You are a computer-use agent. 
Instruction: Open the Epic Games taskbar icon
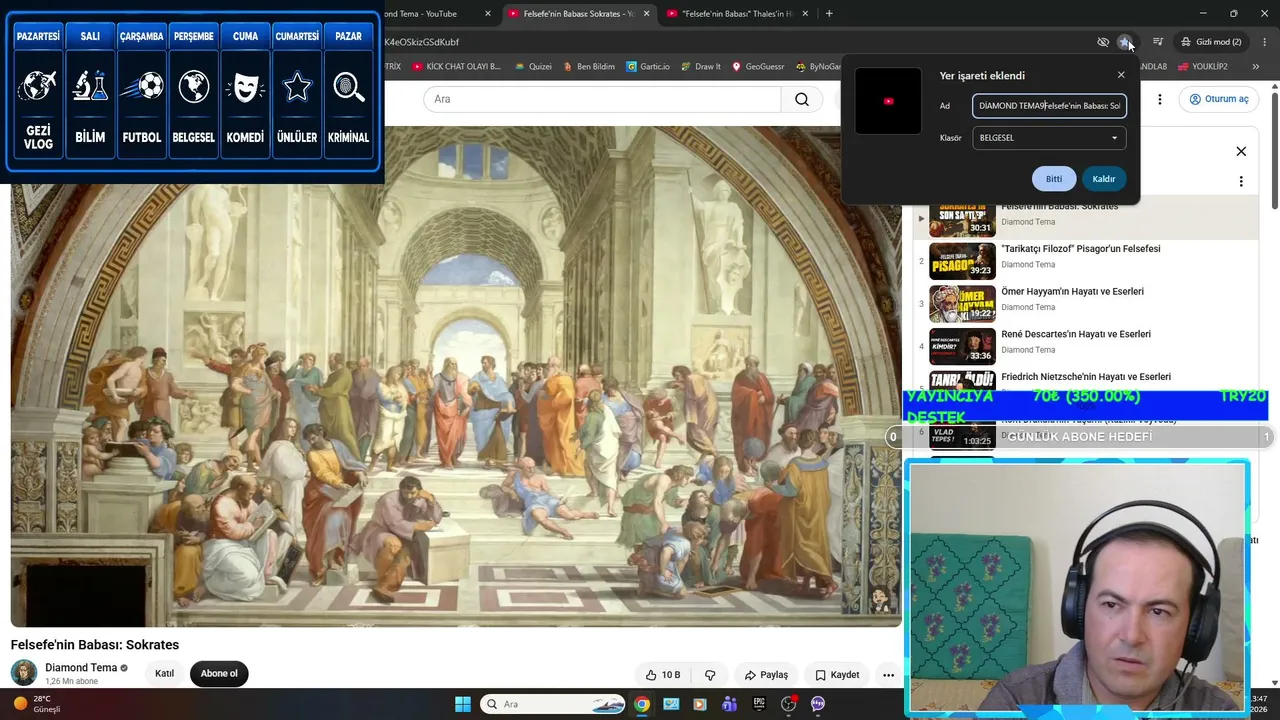[759, 704]
